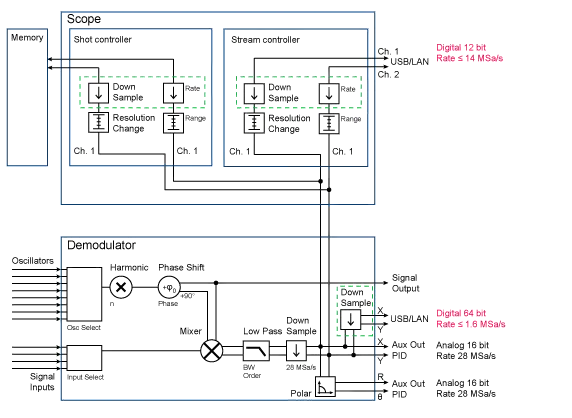Click the 'PID' label on Y output row
This screenshot has width=572, height=418.
pyautogui.click(x=399, y=356)
